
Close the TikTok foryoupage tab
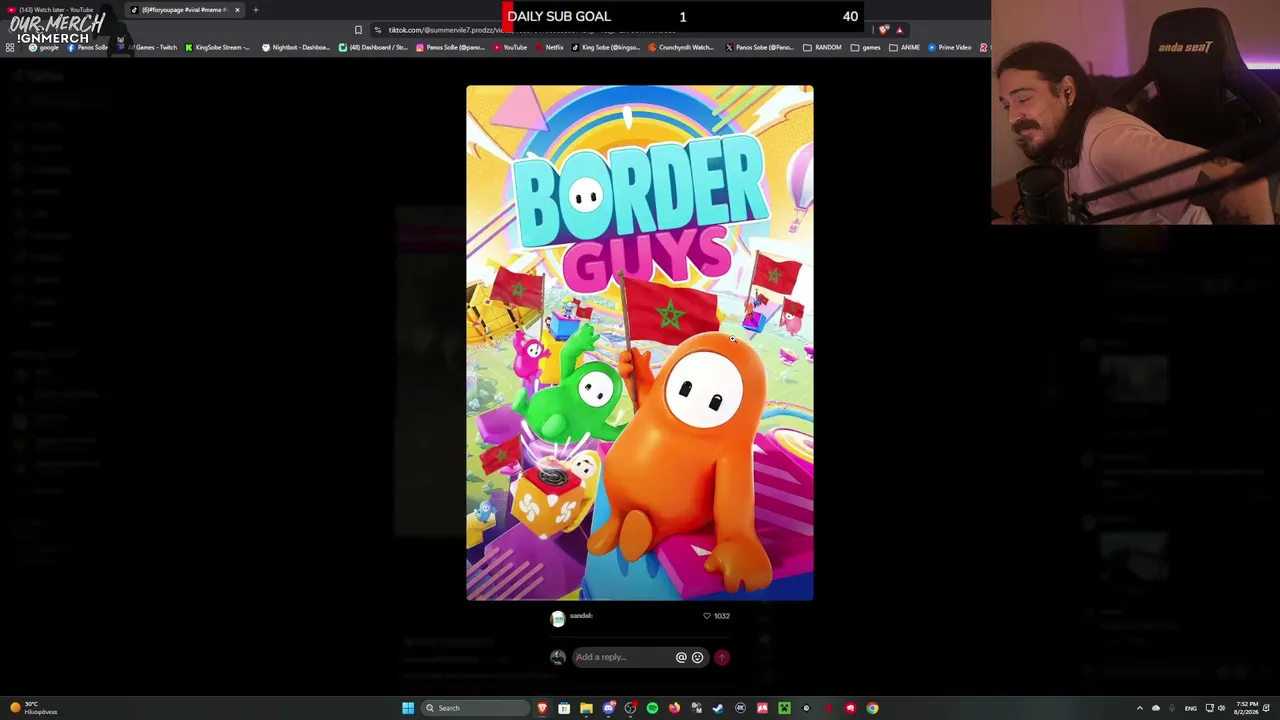click(x=237, y=10)
